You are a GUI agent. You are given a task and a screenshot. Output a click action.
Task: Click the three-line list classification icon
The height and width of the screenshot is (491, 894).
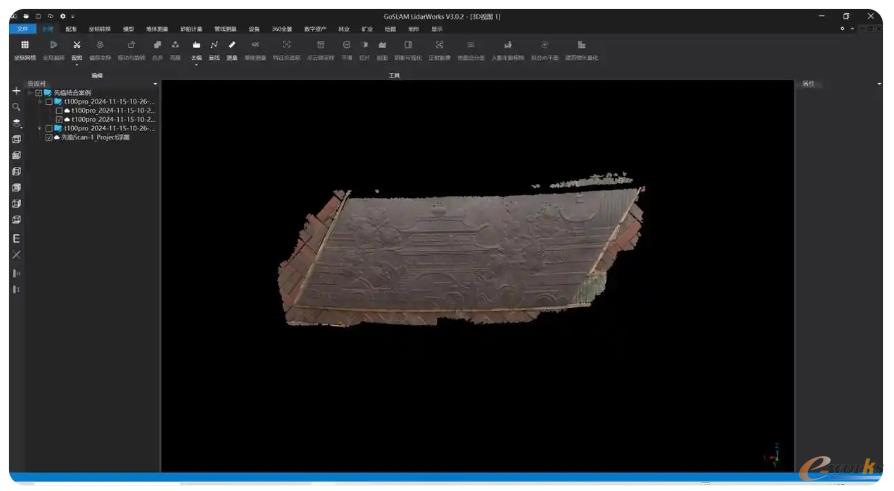[x=470, y=44]
